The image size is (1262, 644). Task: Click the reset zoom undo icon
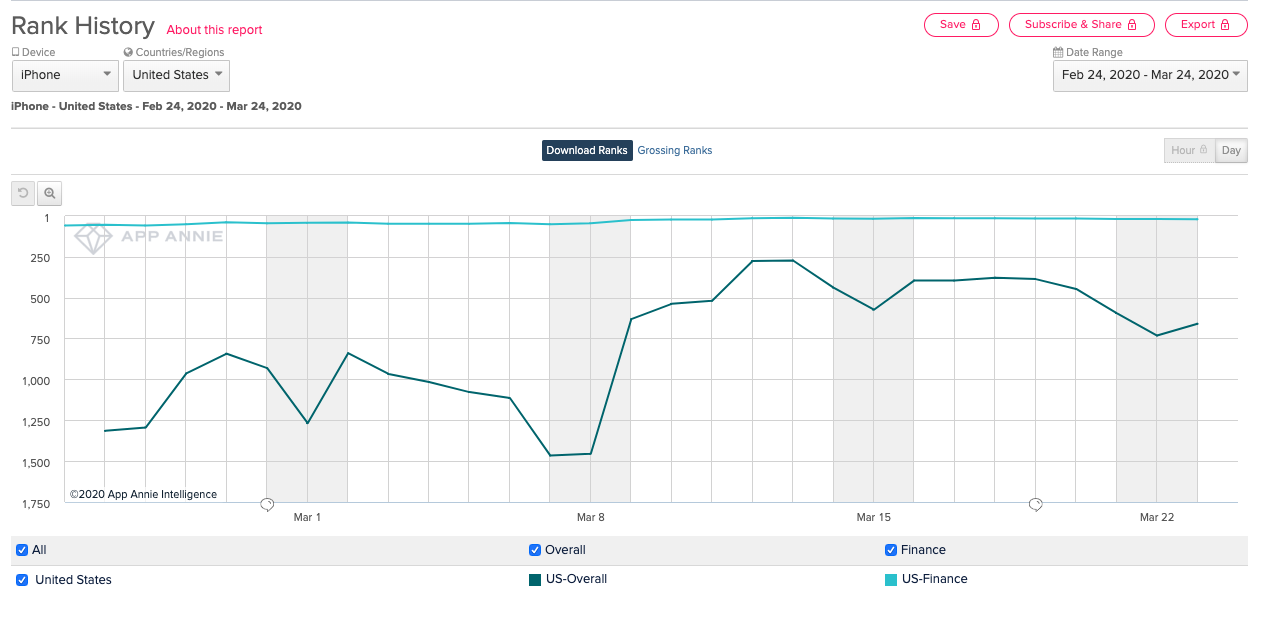point(22,193)
